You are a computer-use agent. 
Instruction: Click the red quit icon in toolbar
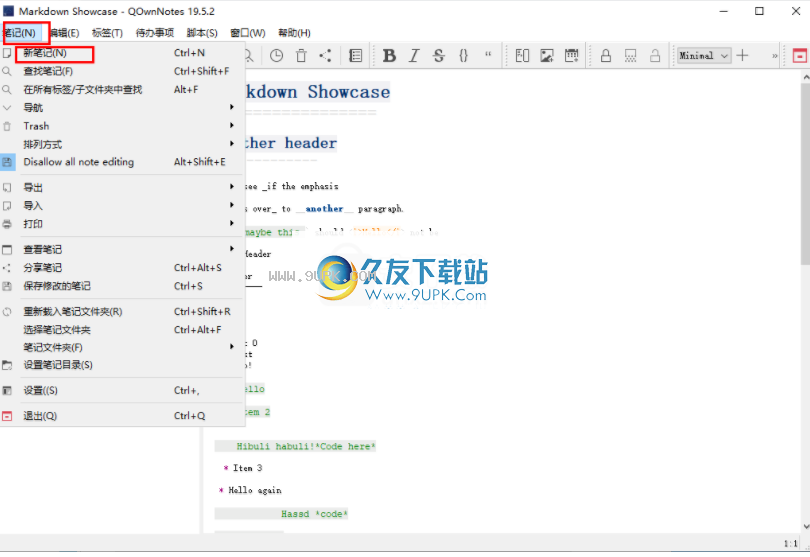click(x=800, y=56)
